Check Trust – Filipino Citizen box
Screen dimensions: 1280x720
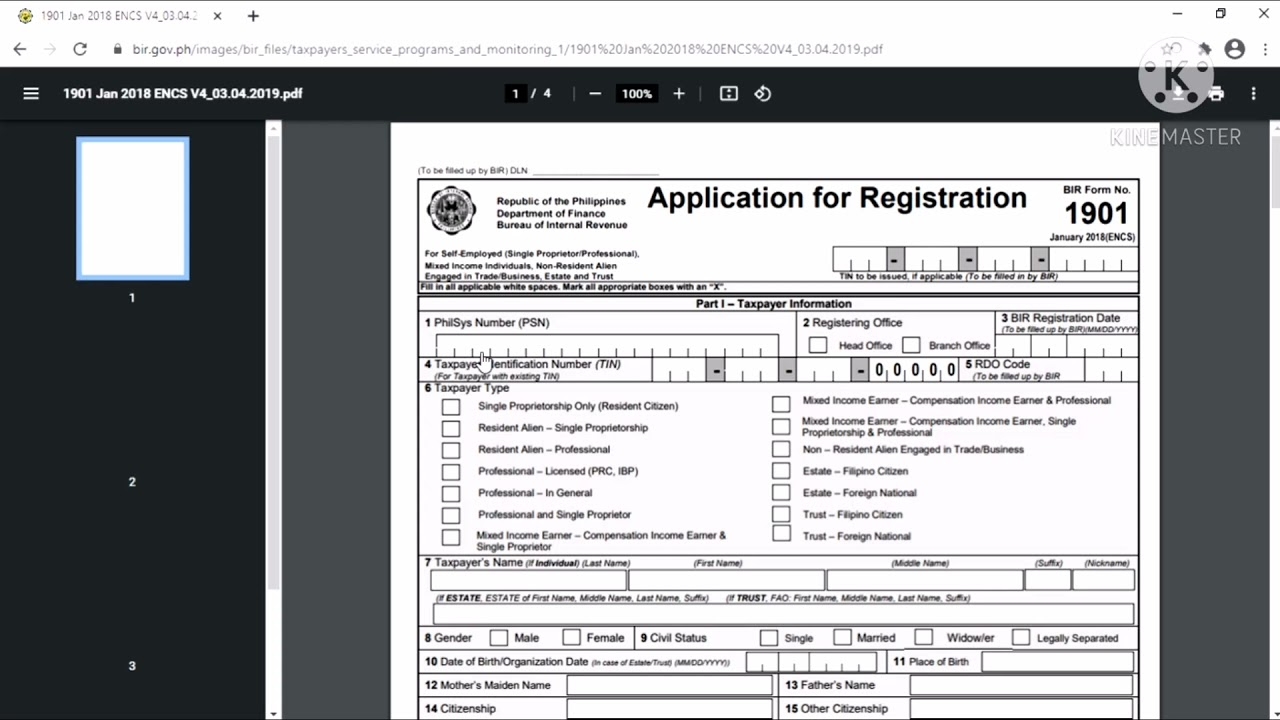tap(781, 514)
